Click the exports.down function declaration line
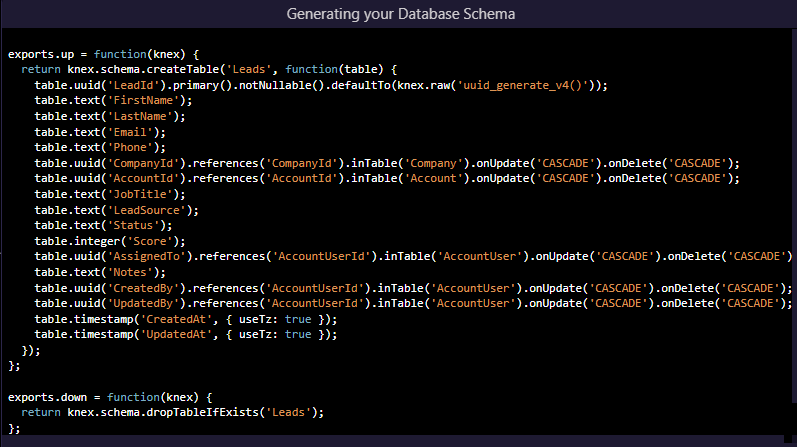Viewport: 797px width, 447px height. click(110, 397)
